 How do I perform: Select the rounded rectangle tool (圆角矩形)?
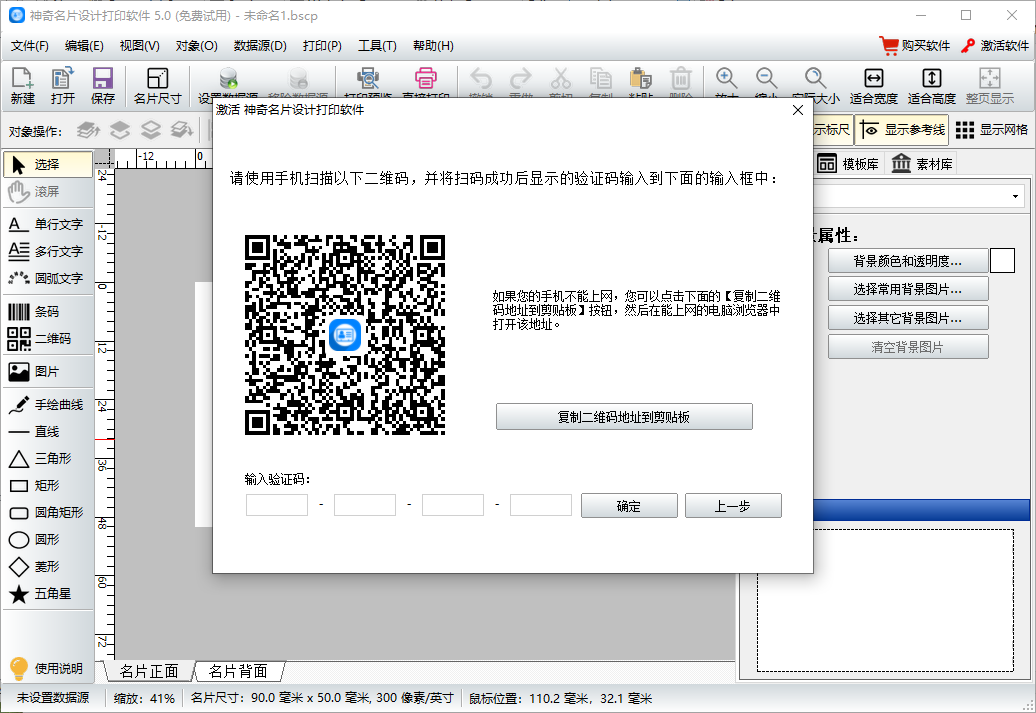pyautogui.click(x=48, y=513)
